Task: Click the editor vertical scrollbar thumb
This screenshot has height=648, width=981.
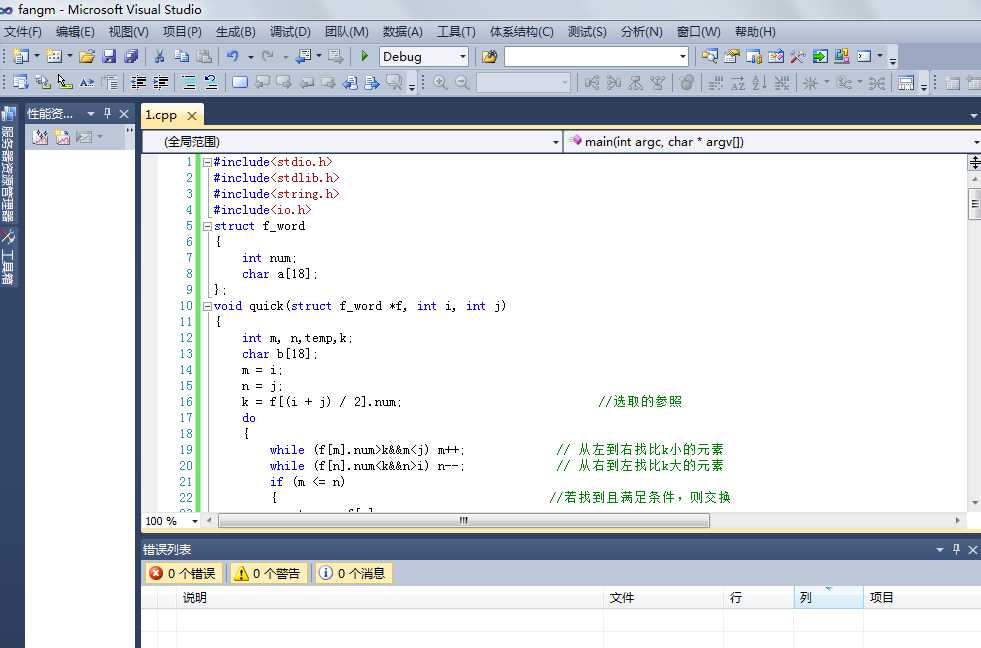Action: (974, 204)
